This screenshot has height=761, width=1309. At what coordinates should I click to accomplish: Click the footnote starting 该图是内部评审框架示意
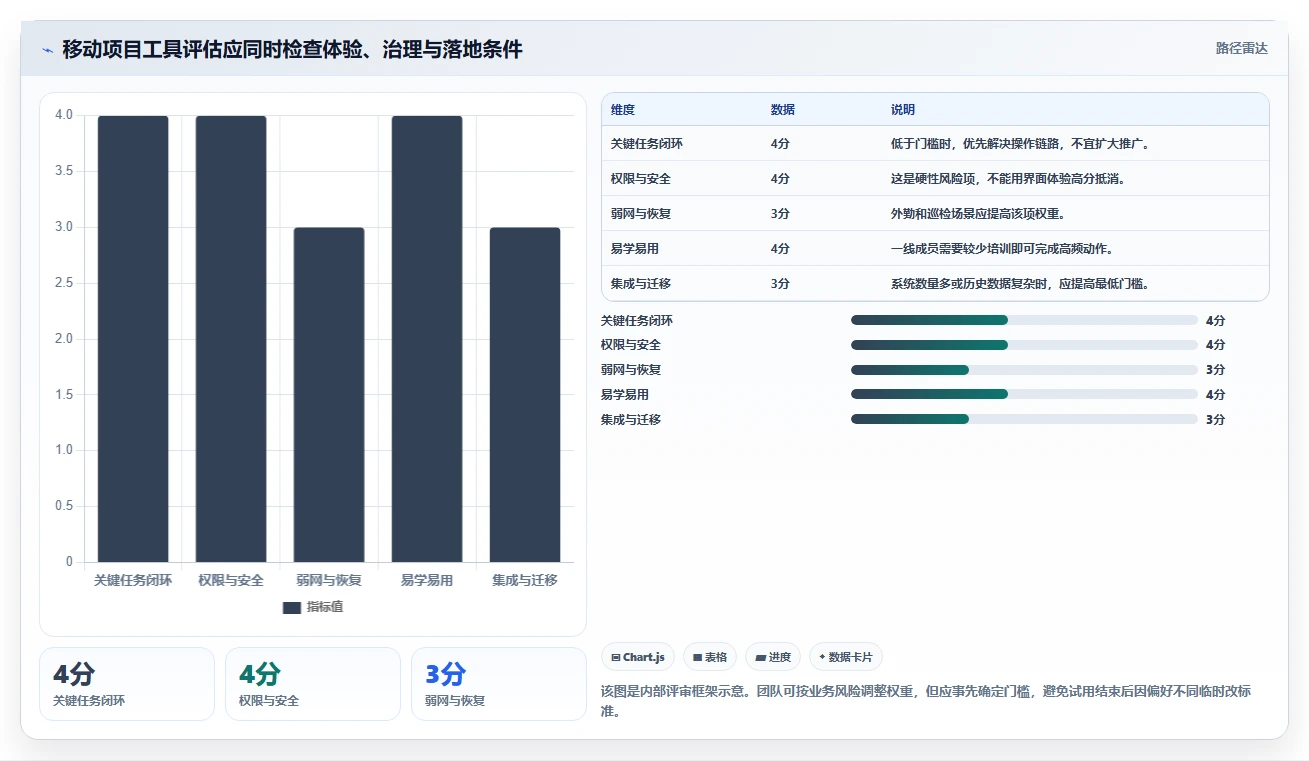(x=926, y=701)
